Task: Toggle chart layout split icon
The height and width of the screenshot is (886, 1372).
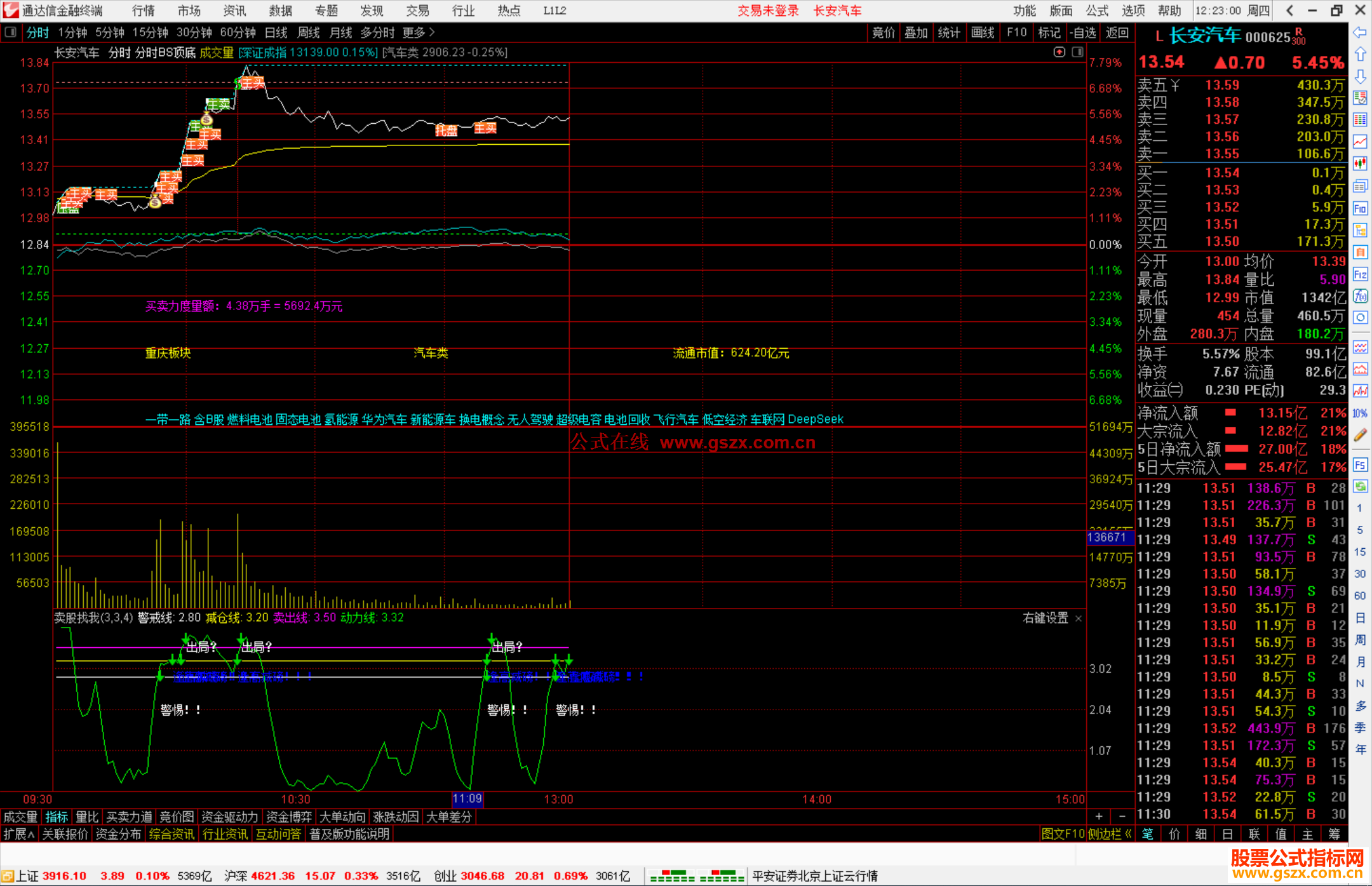Action: [1077, 52]
